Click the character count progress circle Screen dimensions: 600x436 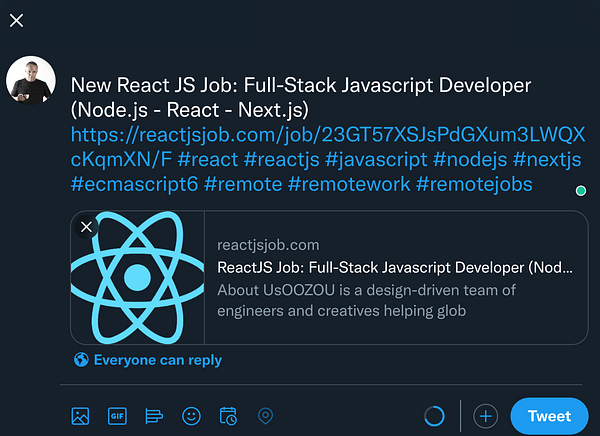click(434, 416)
